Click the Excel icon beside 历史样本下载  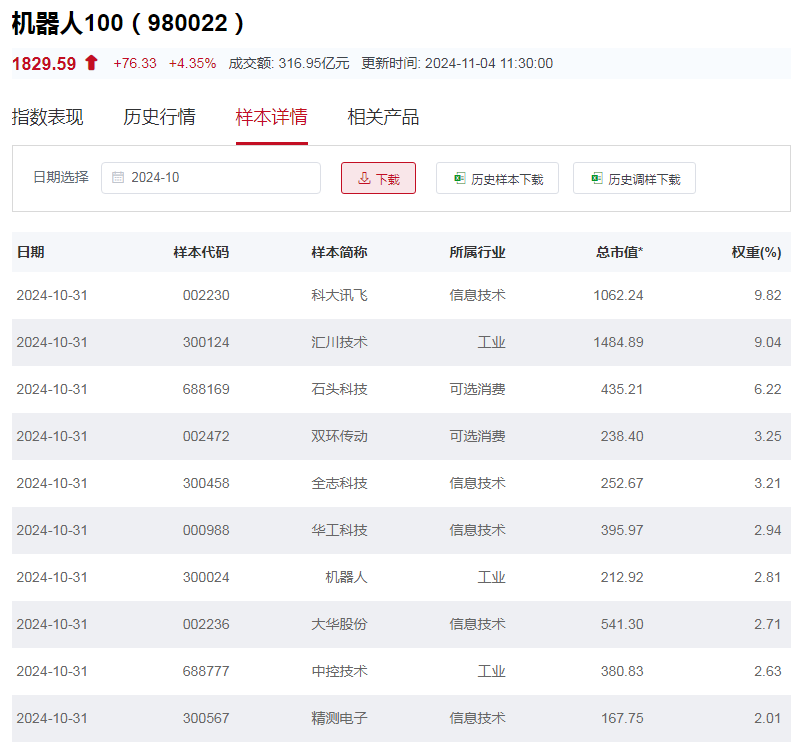460,178
